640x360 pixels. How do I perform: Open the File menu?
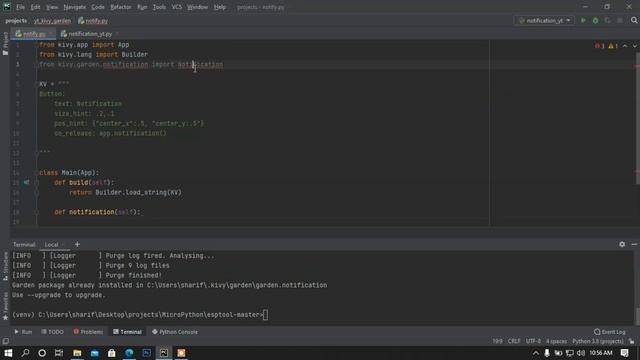click(x=20, y=7)
